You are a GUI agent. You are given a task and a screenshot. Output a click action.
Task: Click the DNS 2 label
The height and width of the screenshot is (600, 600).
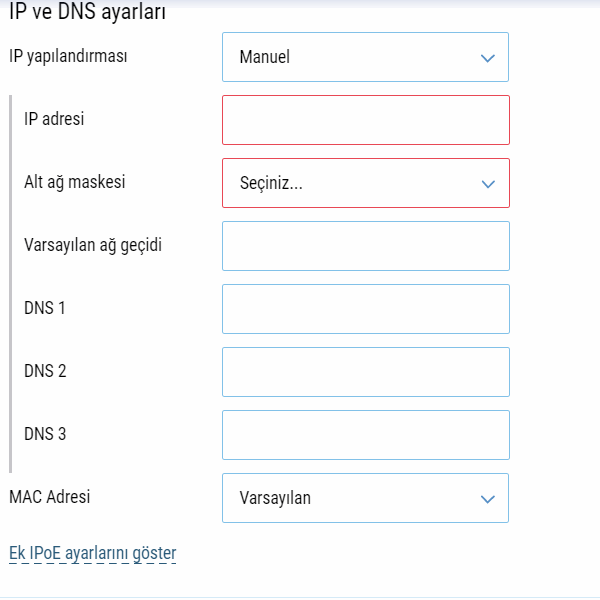click(x=45, y=371)
